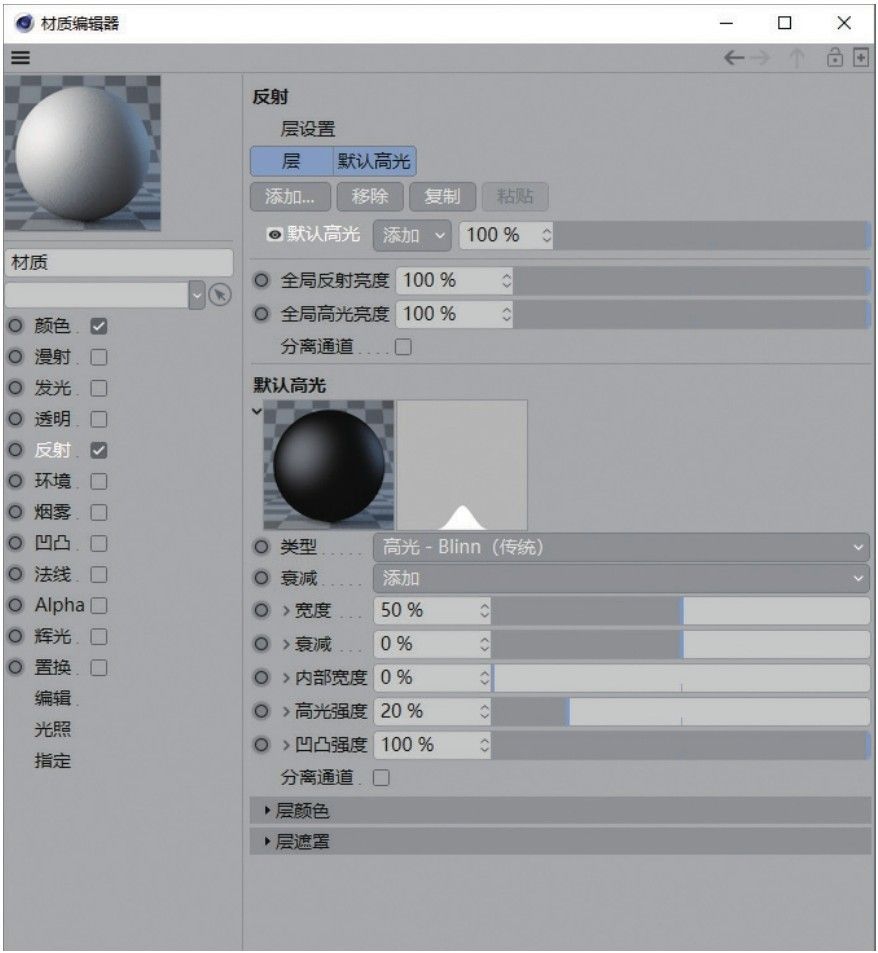Click the 全局反射亮度 keyframe dot
The width and height of the screenshot is (878, 953).
click(x=261, y=281)
